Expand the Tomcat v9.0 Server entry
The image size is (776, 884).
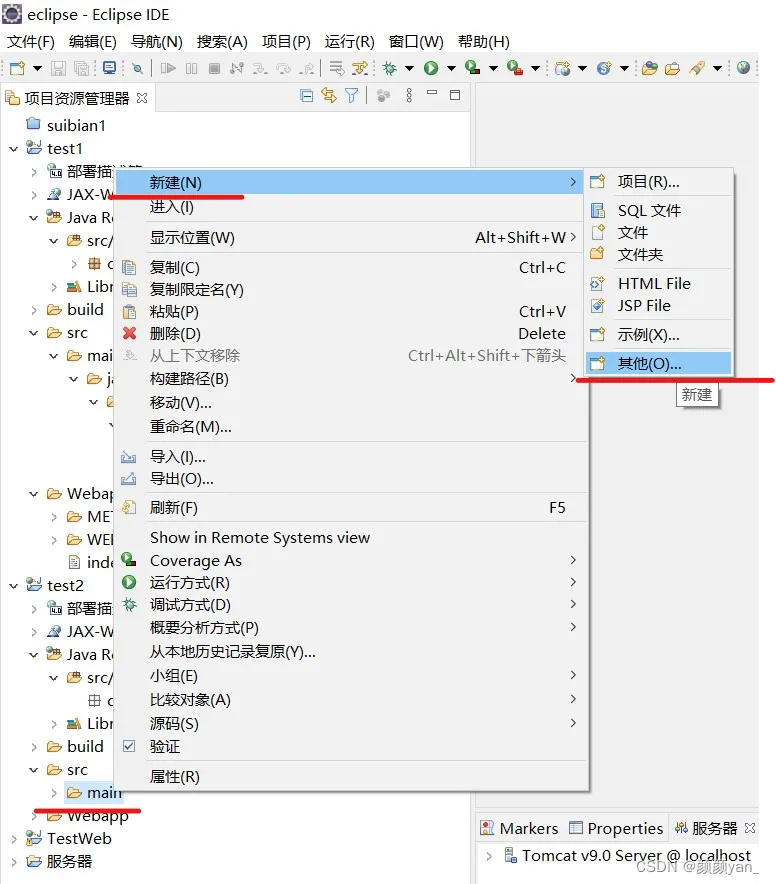[x=488, y=856]
